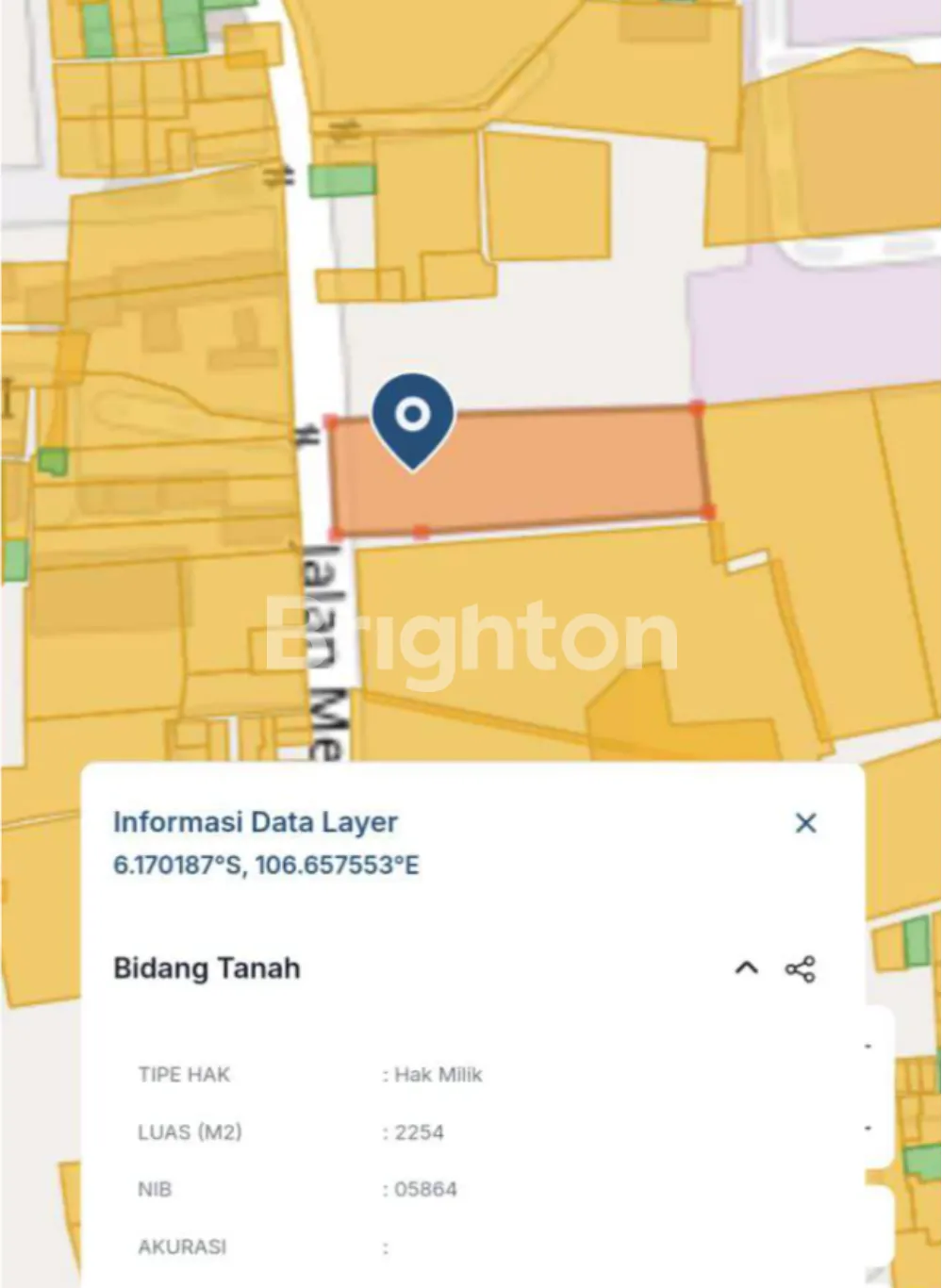Select the LUAS (M2) value 2254
943x1288 pixels.
coord(420,1132)
